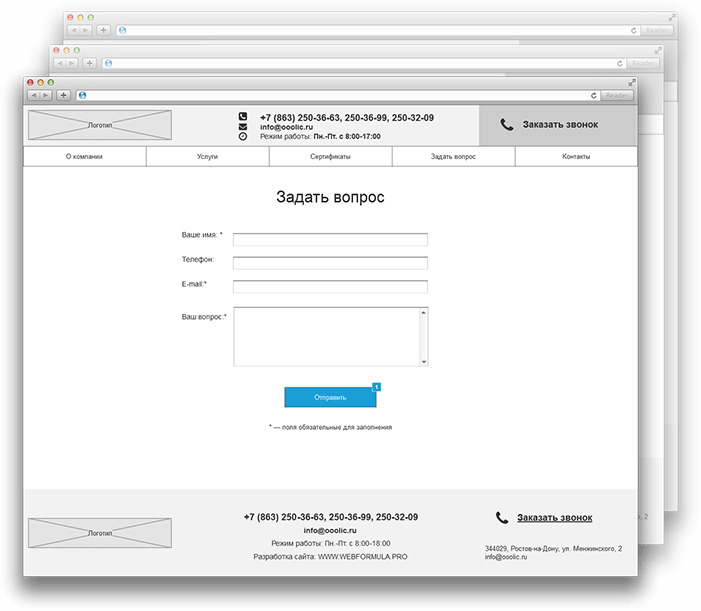Click the forward arrow in rearmost browser window

[86, 30]
